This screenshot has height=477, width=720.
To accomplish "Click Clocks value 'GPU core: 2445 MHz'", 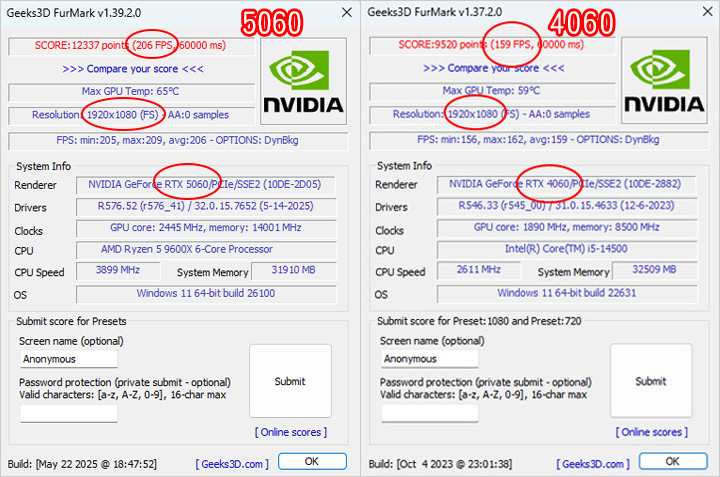I will pos(206,228).
